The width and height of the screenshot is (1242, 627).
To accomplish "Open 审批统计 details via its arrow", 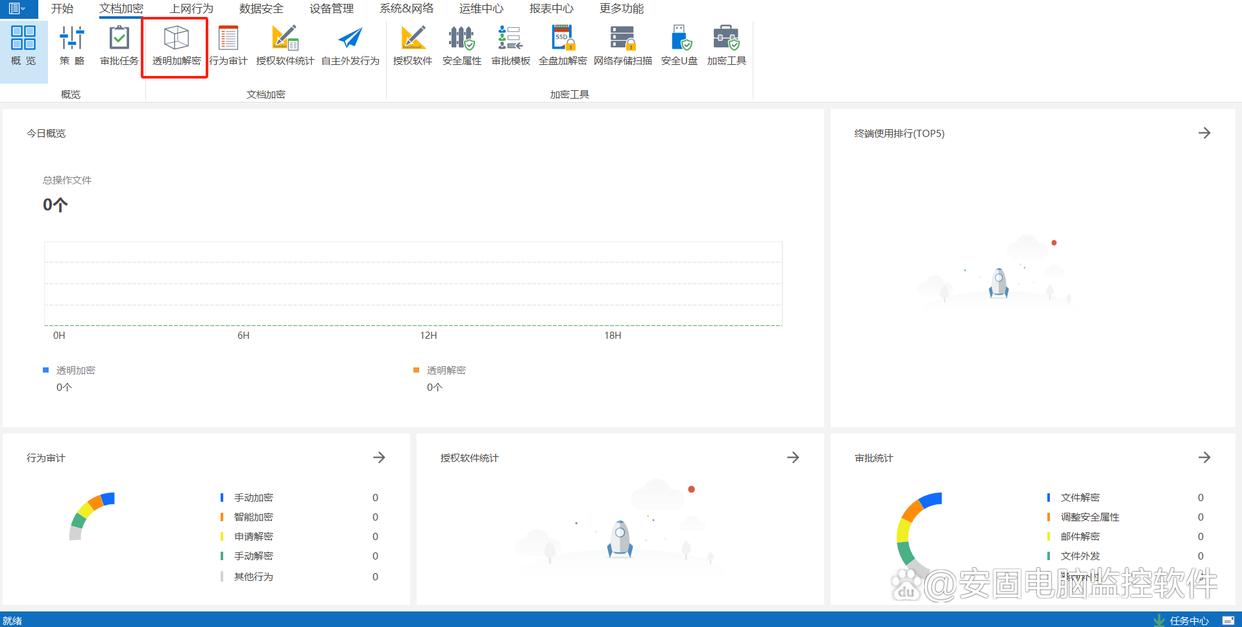I will [1204, 457].
